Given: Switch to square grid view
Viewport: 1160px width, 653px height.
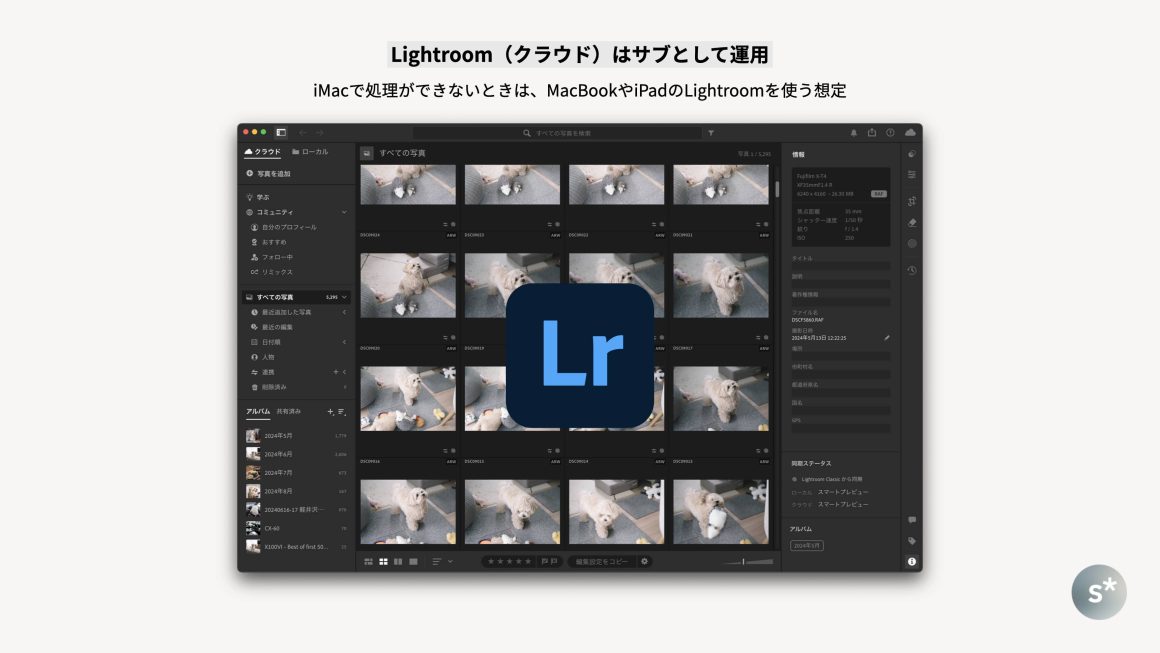Looking at the screenshot, I should click(383, 562).
